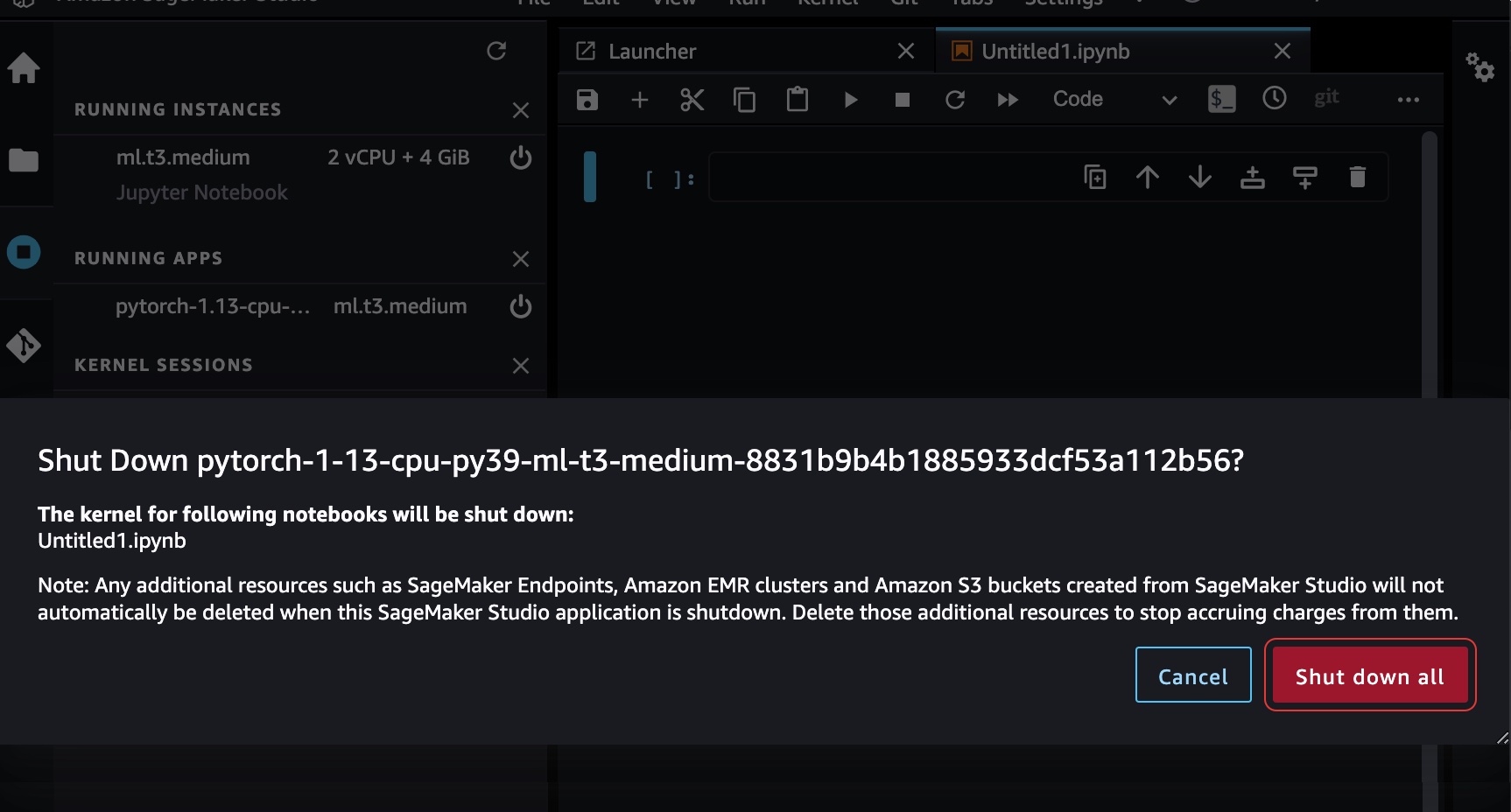Image resolution: width=1511 pixels, height=812 pixels.
Task: Insert a cell below the current cell
Action: [x=1305, y=177]
